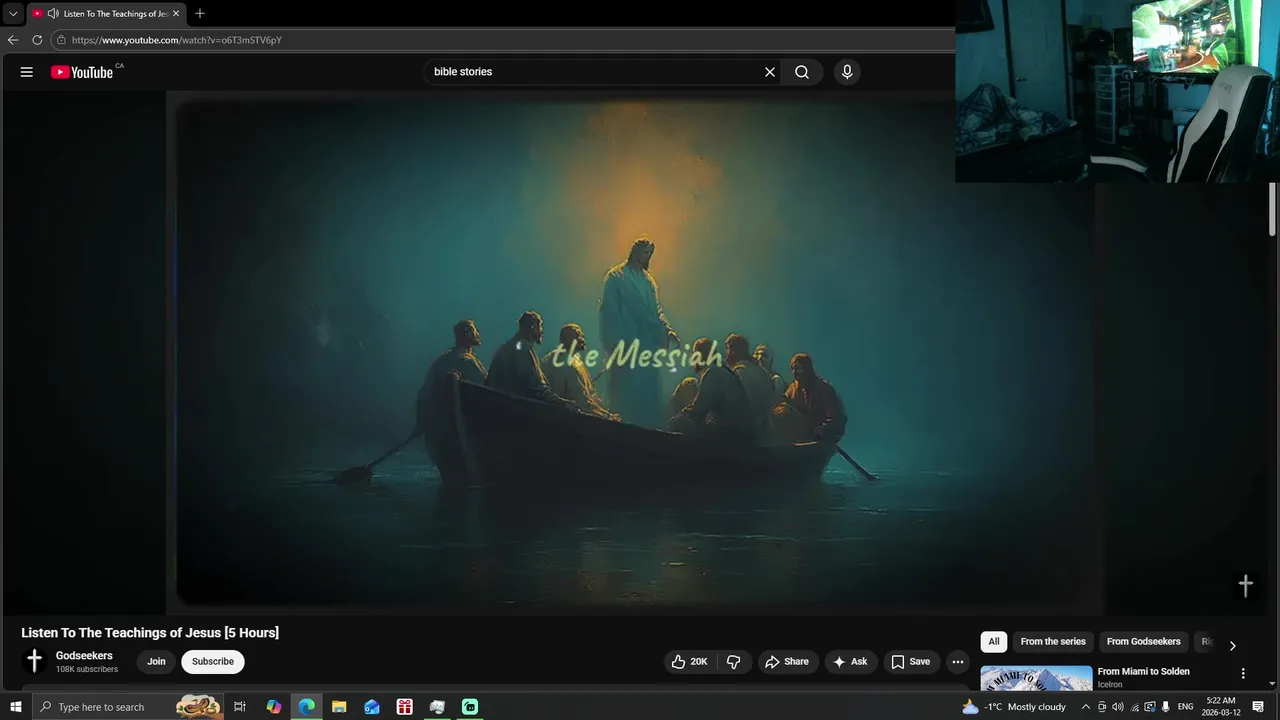Open the weather widget Mostly cloudy
The width and height of the screenshot is (1280, 720).
click(1014, 707)
